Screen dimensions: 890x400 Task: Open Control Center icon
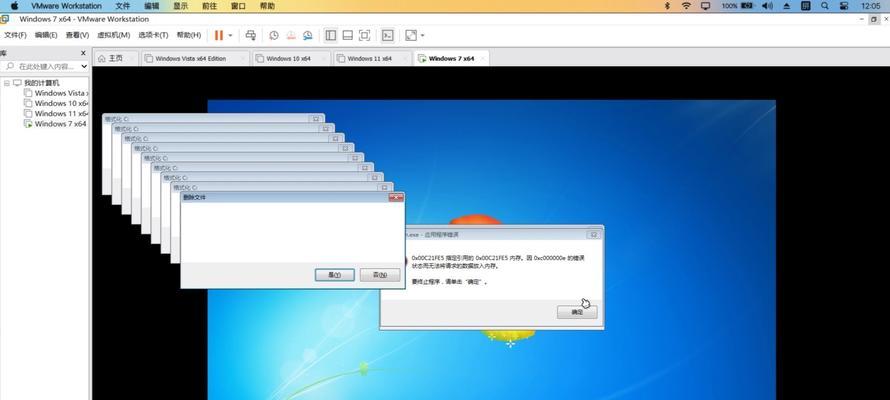point(844,6)
